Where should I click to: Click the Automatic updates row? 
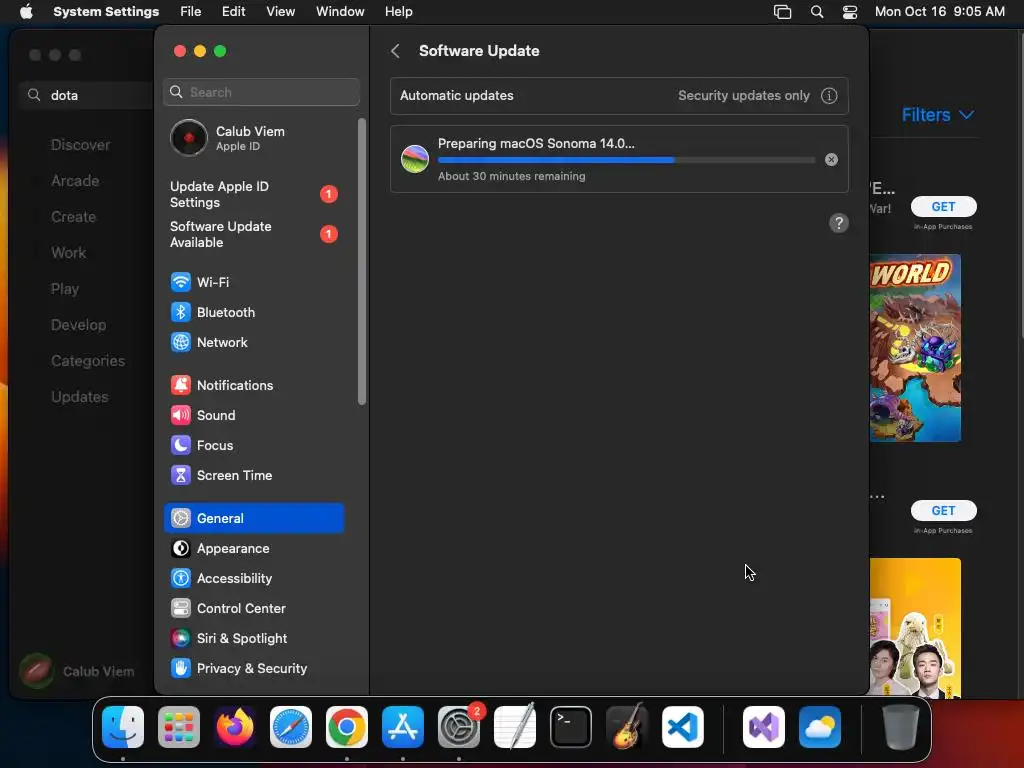[619, 95]
